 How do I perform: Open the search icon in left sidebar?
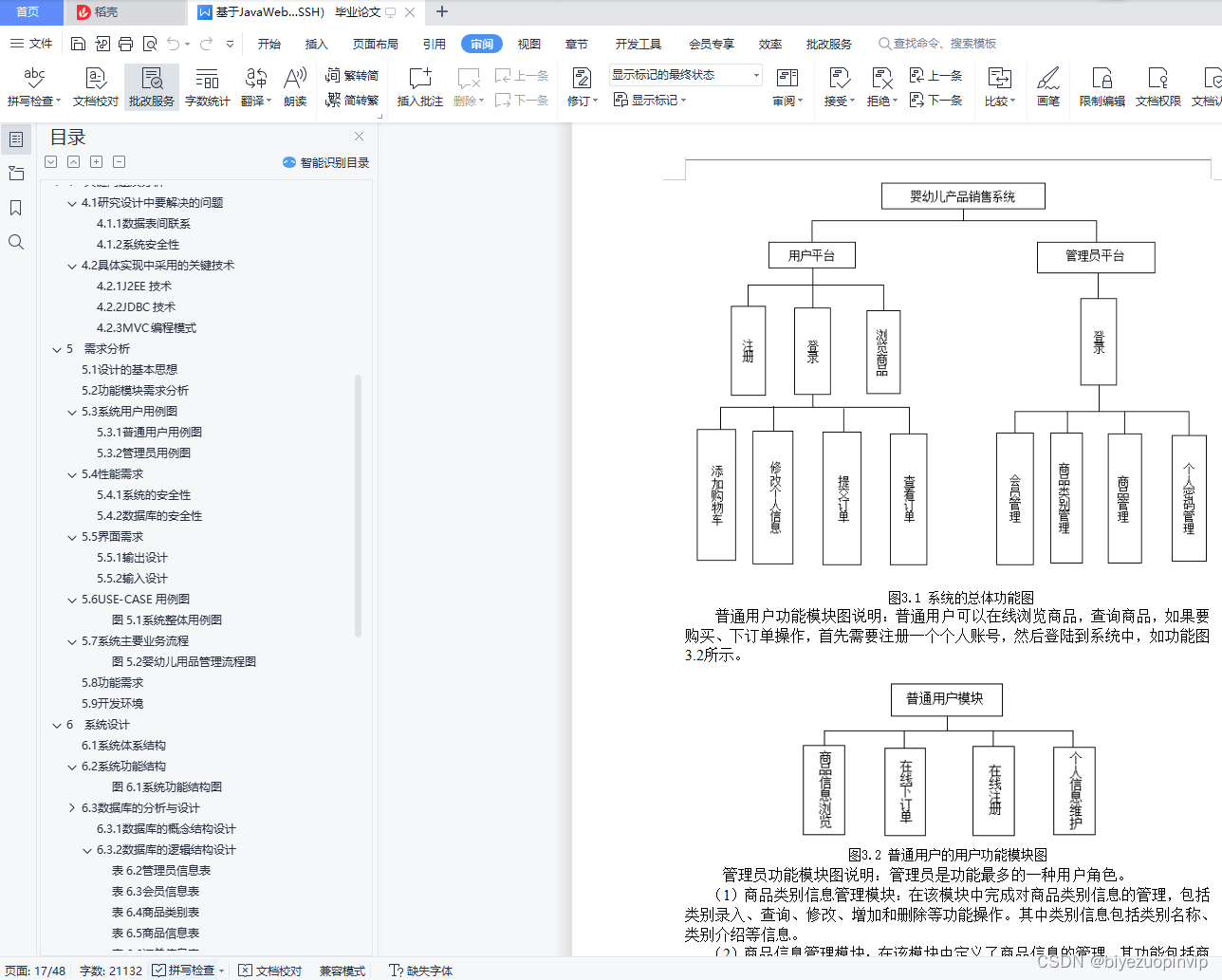point(16,242)
